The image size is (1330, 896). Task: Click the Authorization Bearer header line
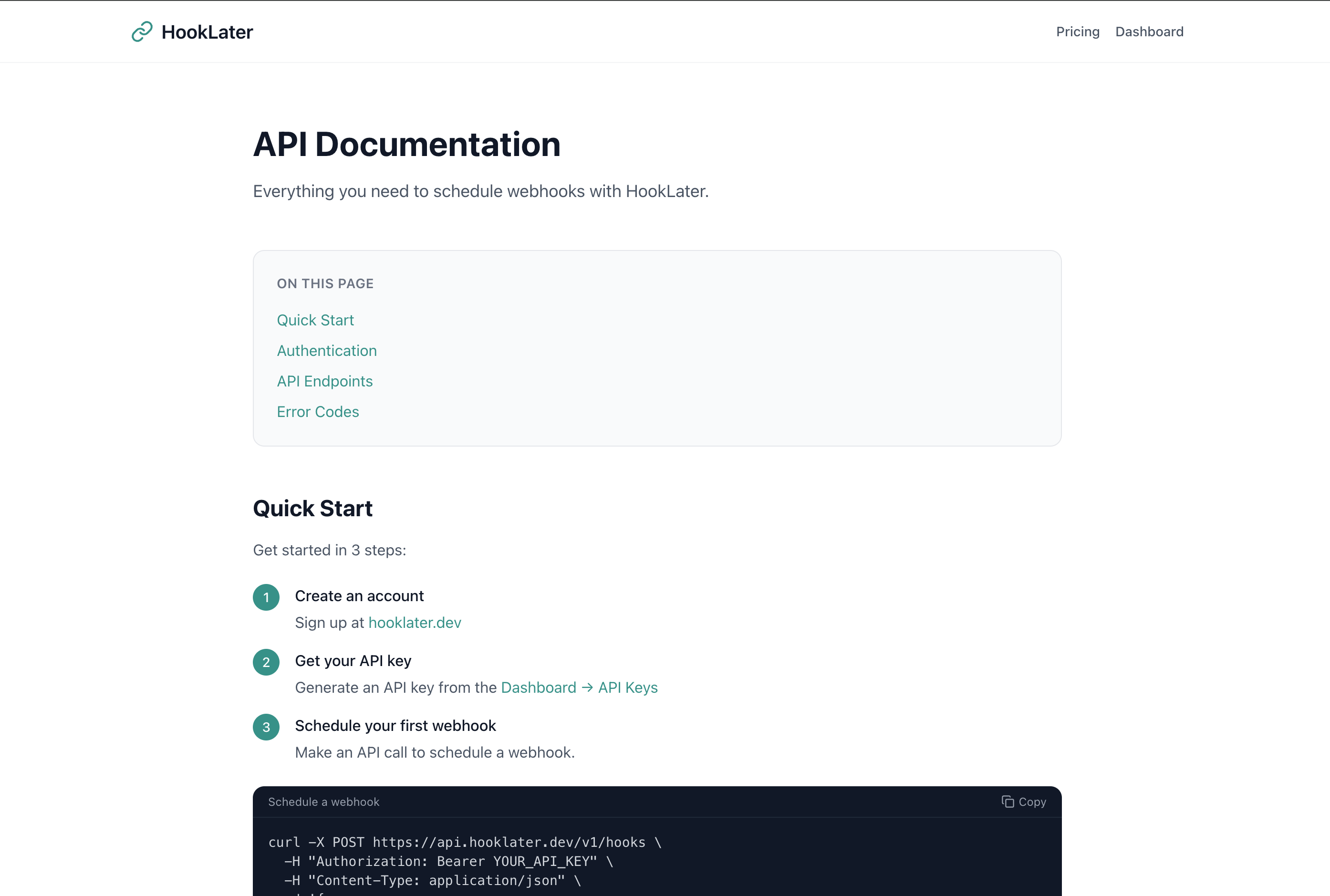tap(448, 861)
